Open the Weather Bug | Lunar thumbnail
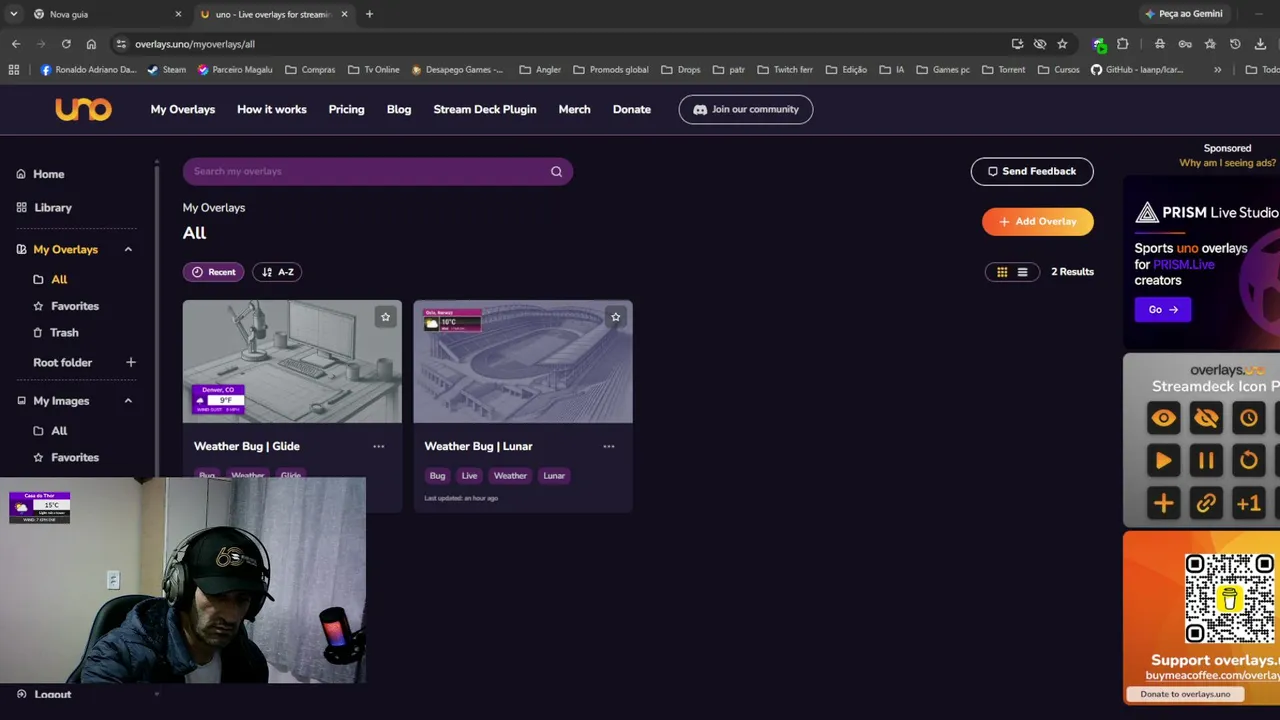This screenshot has width=1280, height=720. 523,361
